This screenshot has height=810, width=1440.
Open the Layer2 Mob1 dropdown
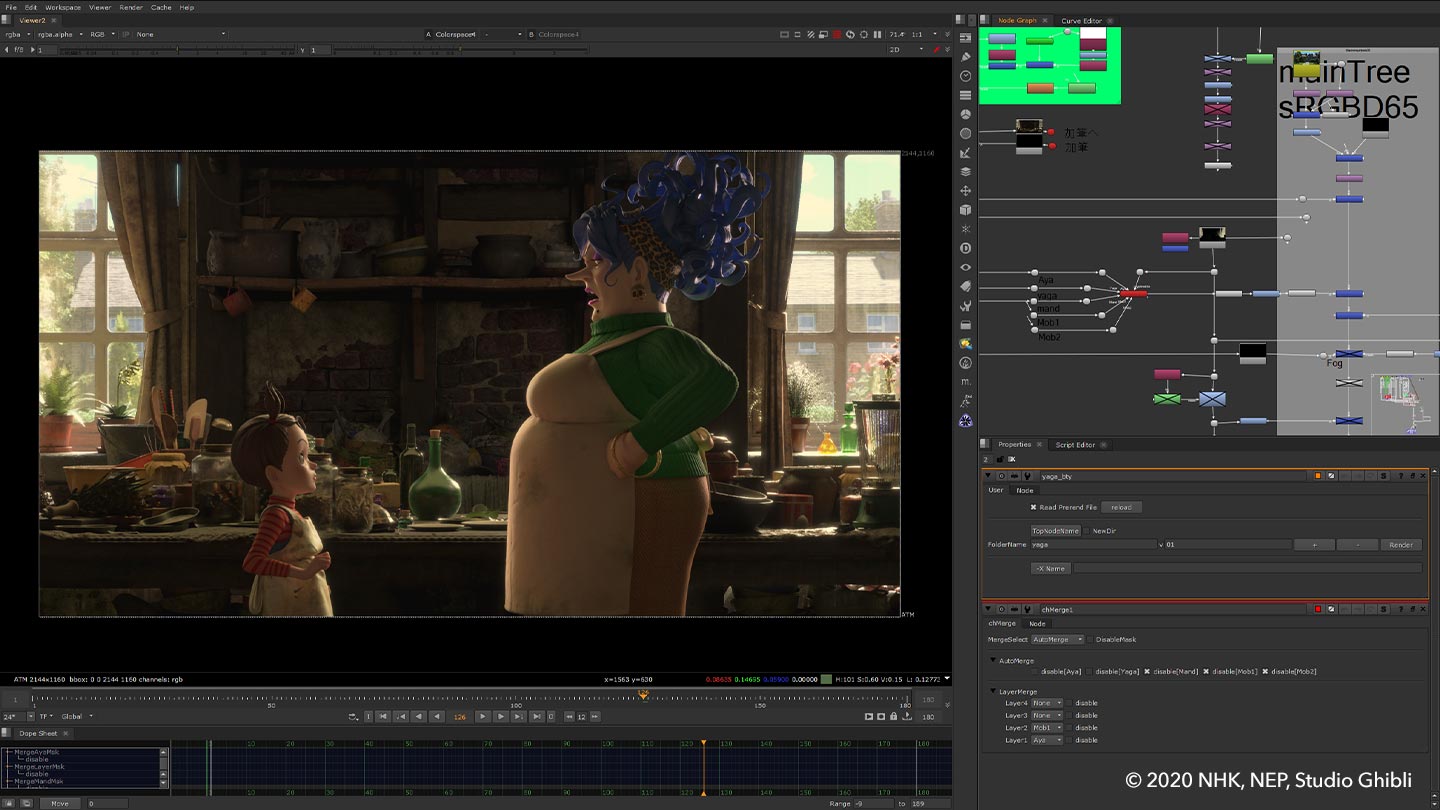coord(1047,728)
